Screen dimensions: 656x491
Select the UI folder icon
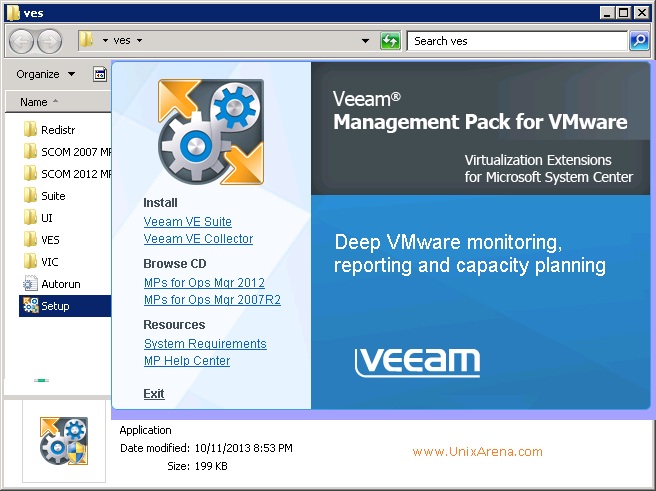pyautogui.click(x=30, y=218)
